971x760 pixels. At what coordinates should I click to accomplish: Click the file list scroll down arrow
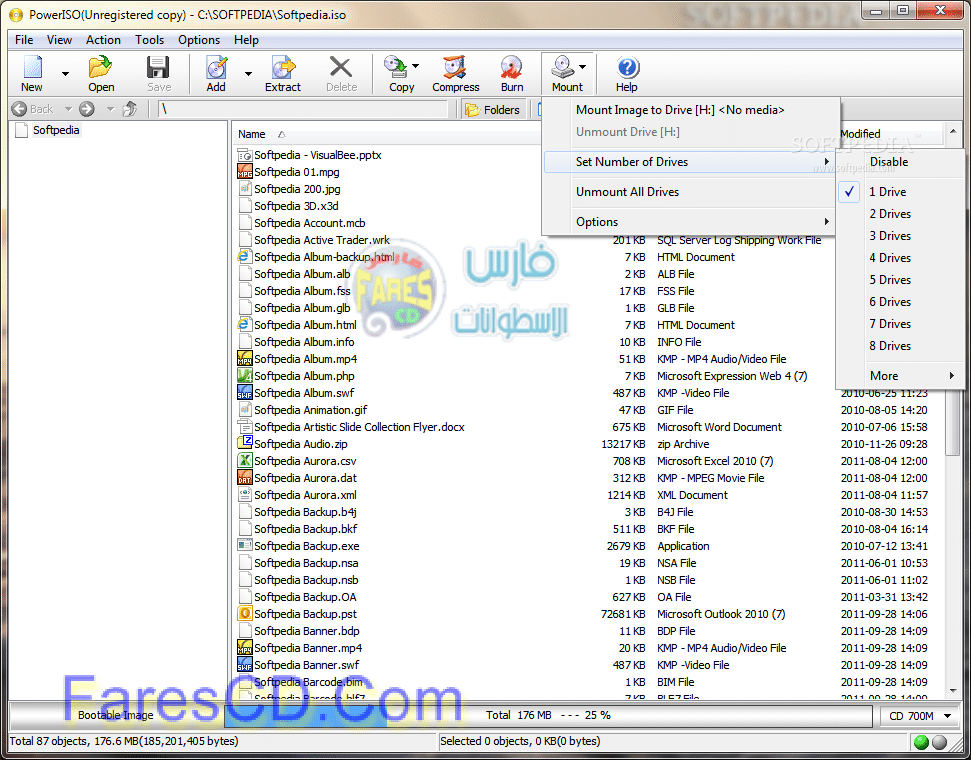952,690
